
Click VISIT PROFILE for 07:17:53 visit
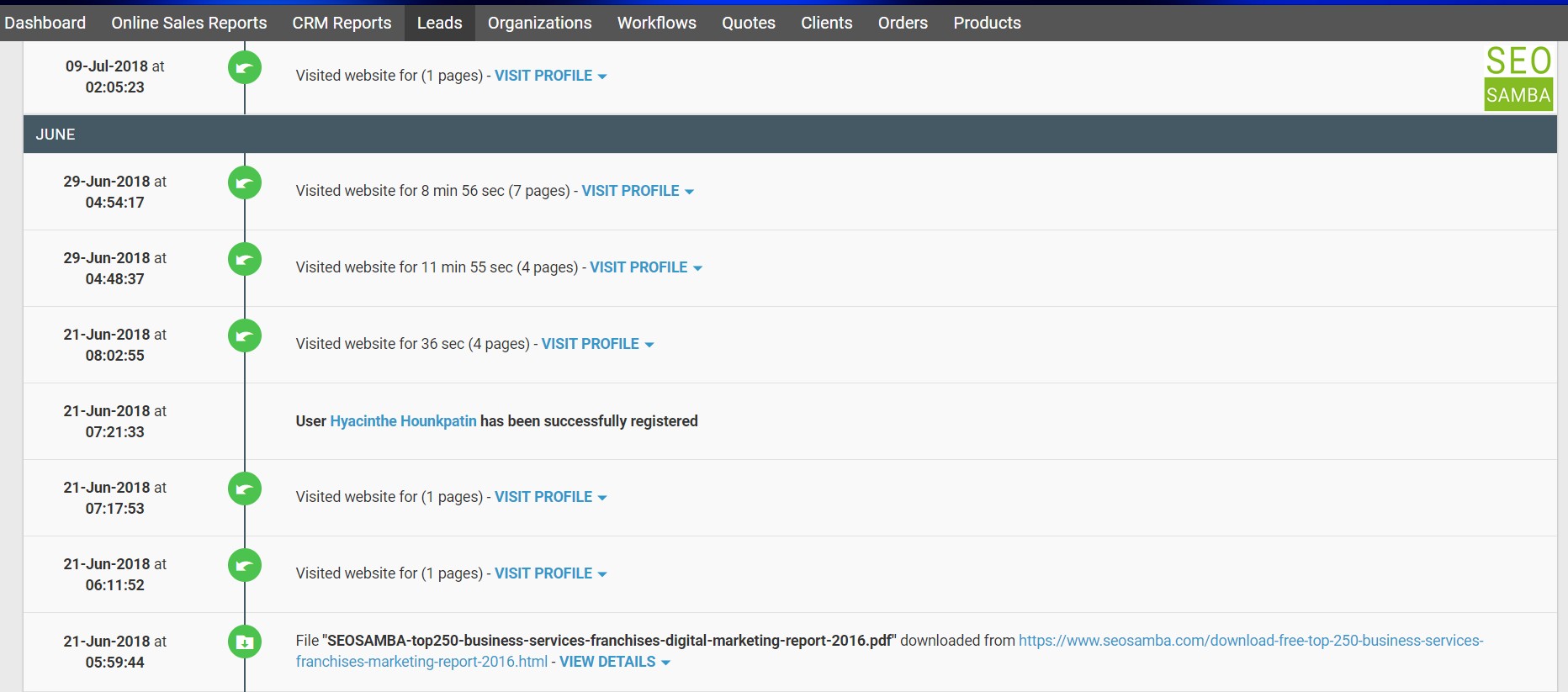543,497
